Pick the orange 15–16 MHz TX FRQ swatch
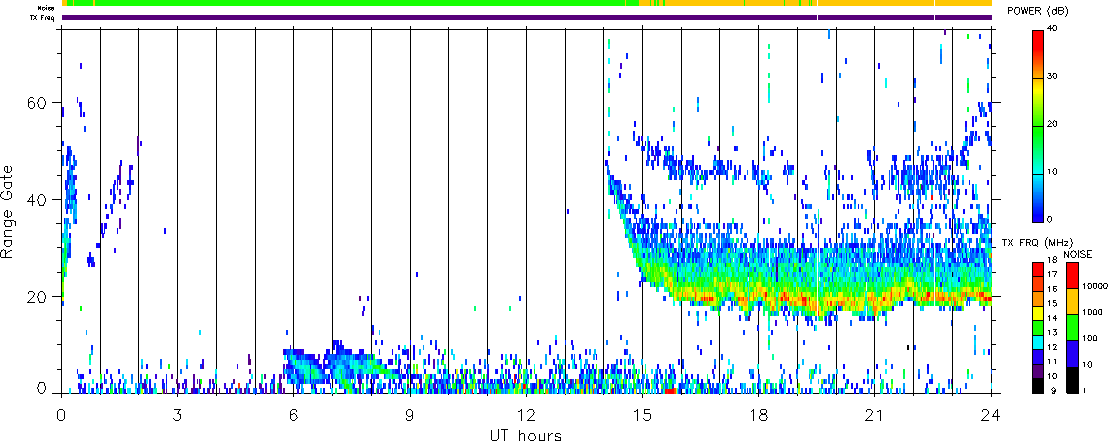Viewport: 1108px width, 441px height. [1037, 298]
